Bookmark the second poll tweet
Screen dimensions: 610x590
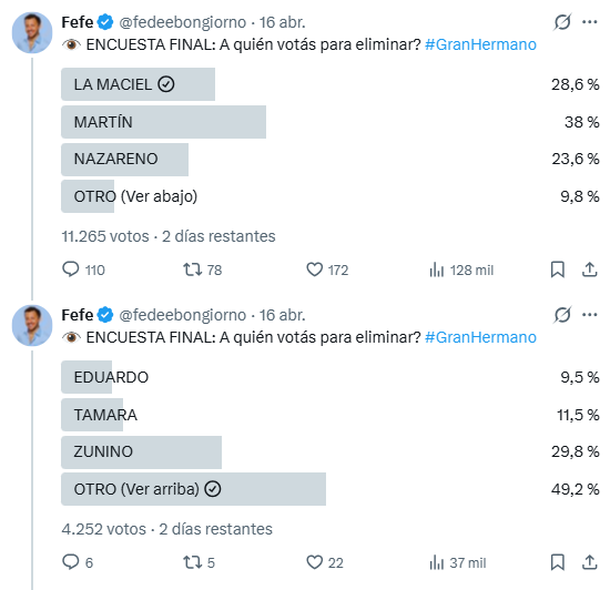coord(558,563)
